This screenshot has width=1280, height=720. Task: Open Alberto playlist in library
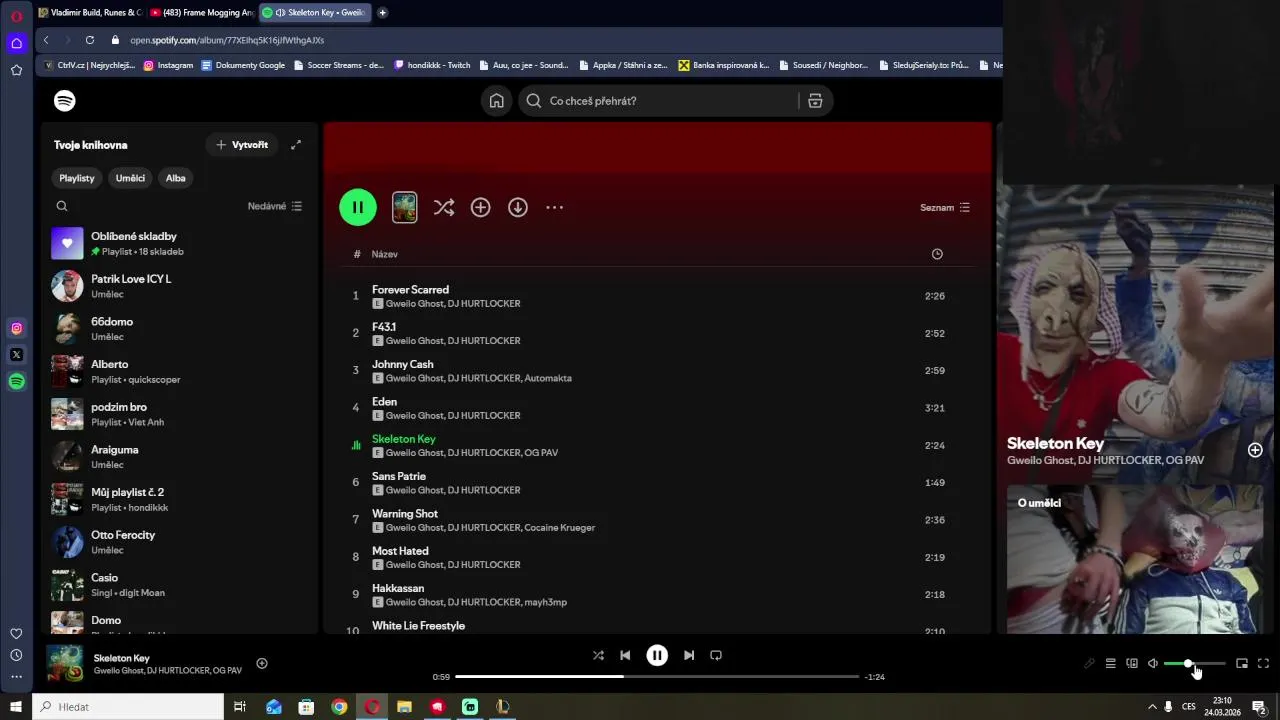180,371
